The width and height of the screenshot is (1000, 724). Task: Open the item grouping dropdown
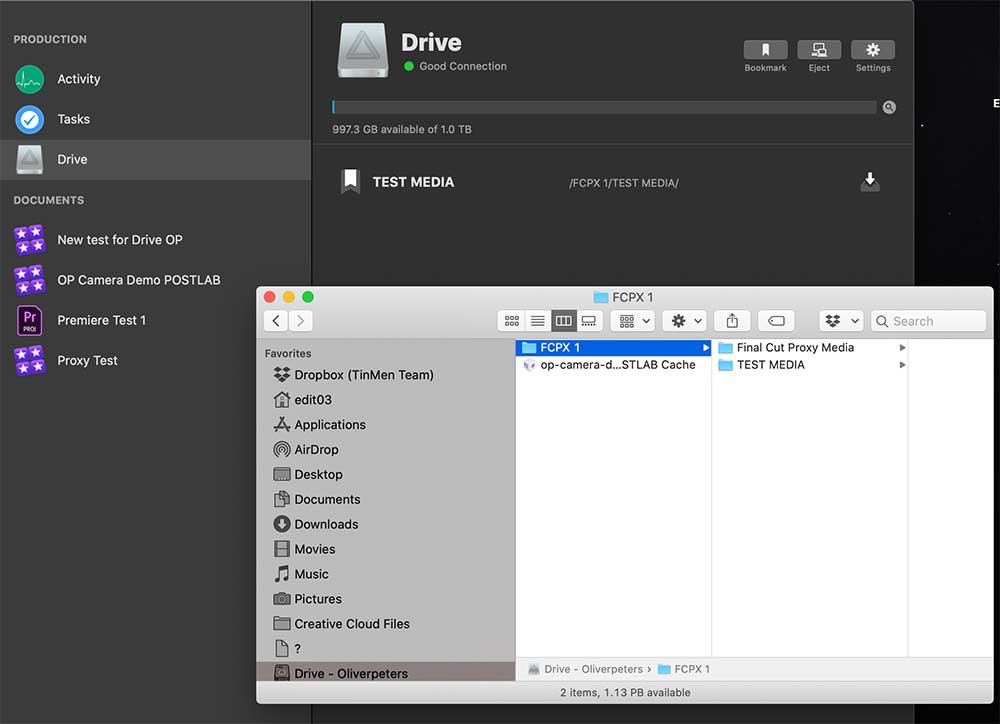click(x=634, y=321)
